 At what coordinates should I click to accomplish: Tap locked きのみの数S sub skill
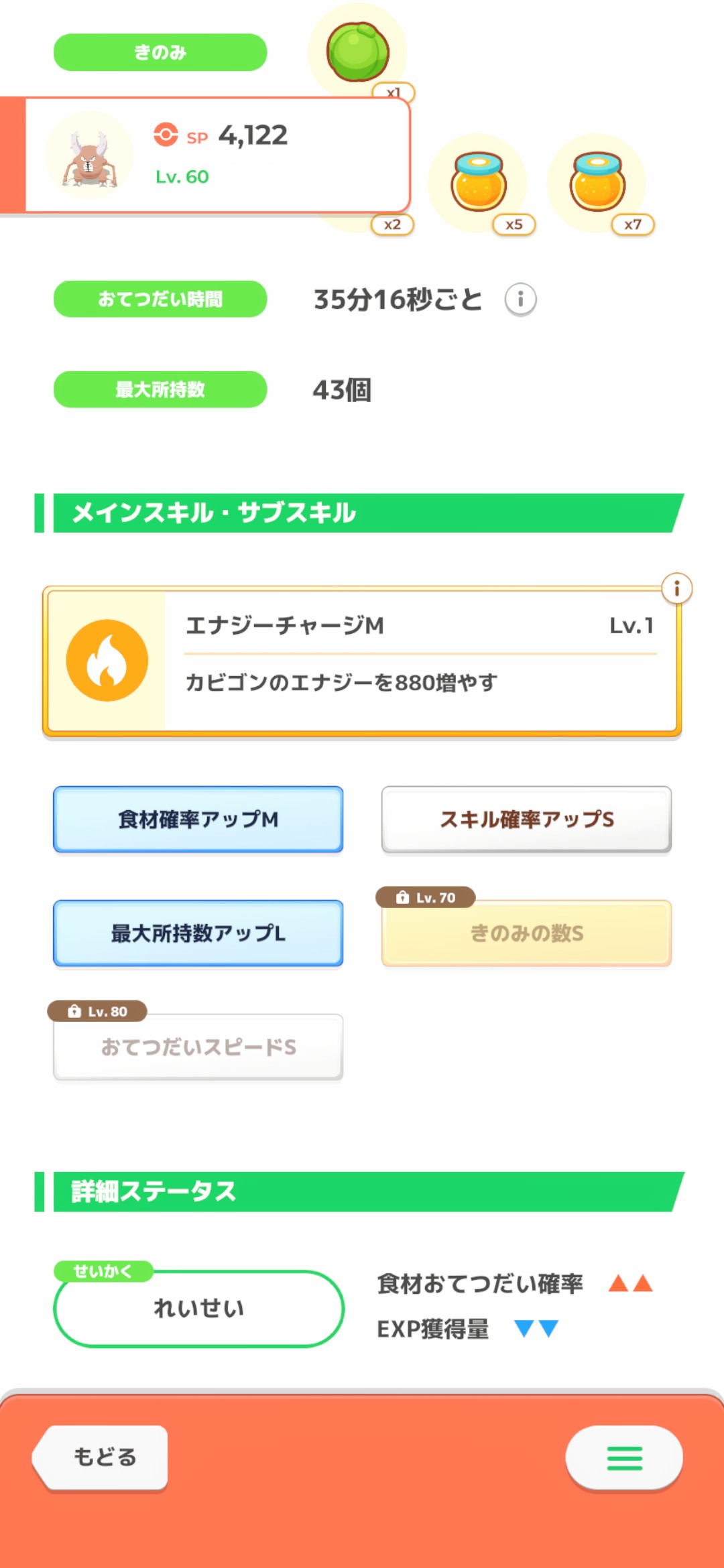click(526, 933)
